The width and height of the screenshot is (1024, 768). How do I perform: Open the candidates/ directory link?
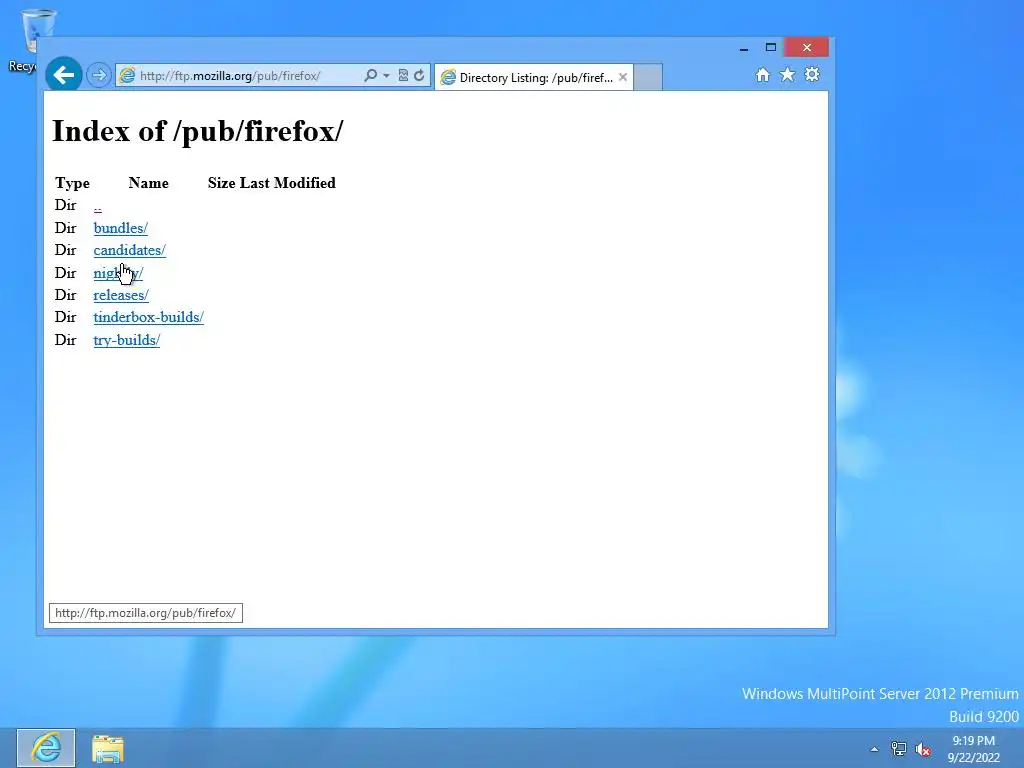click(x=129, y=250)
